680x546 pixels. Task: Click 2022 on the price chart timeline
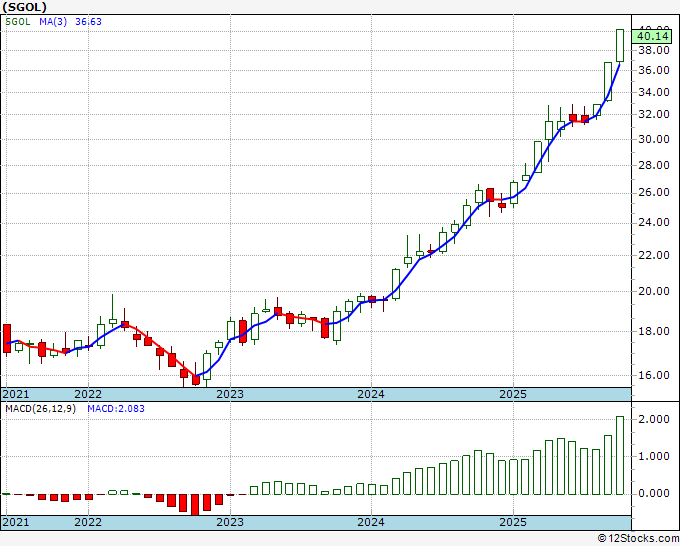[x=88, y=394]
